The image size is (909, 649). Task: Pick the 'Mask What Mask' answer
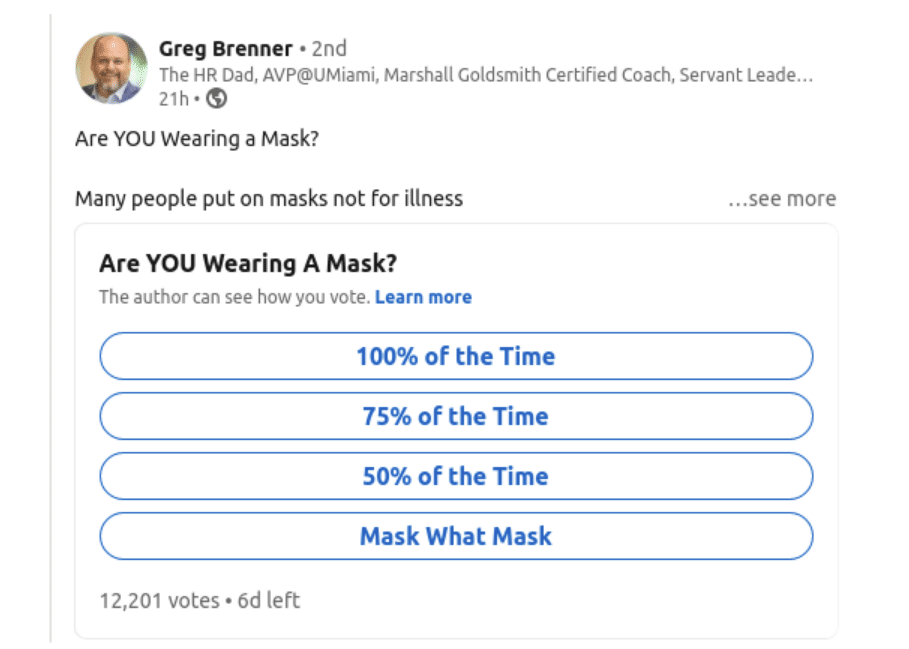pyautogui.click(x=456, y=536)
